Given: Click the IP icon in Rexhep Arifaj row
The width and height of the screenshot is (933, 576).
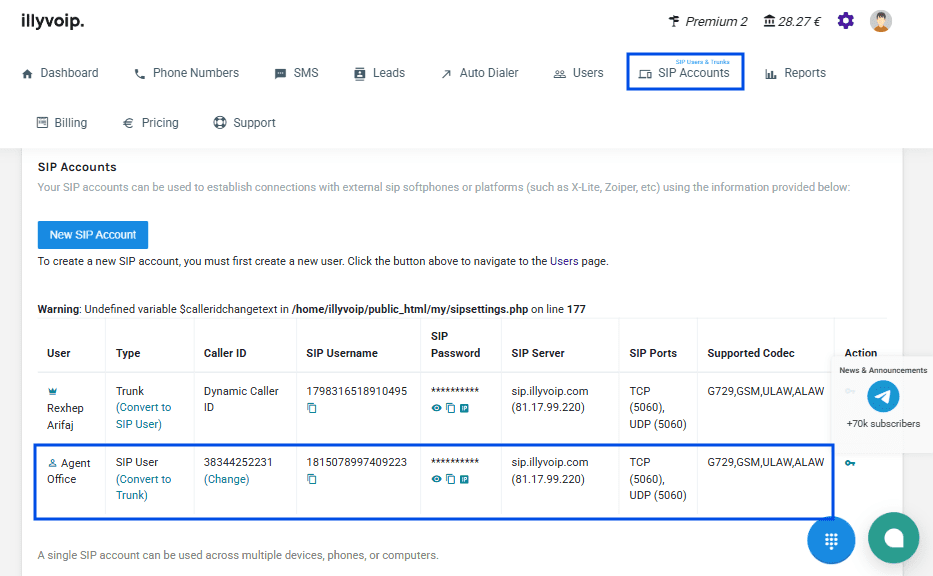Looking at the screenshot, I should coord(464,408).
